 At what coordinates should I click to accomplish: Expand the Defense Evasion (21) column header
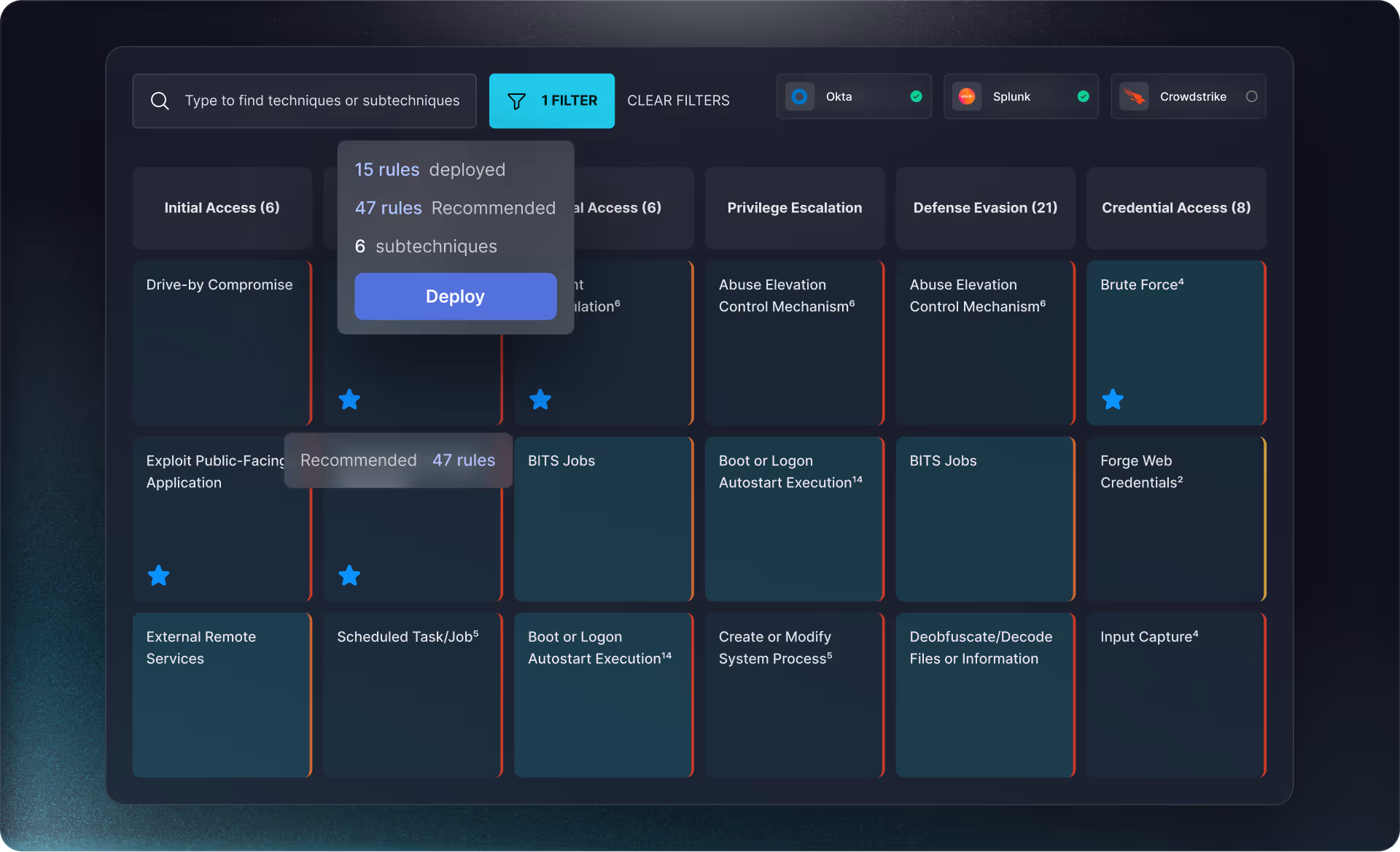(x=985, y=208)
